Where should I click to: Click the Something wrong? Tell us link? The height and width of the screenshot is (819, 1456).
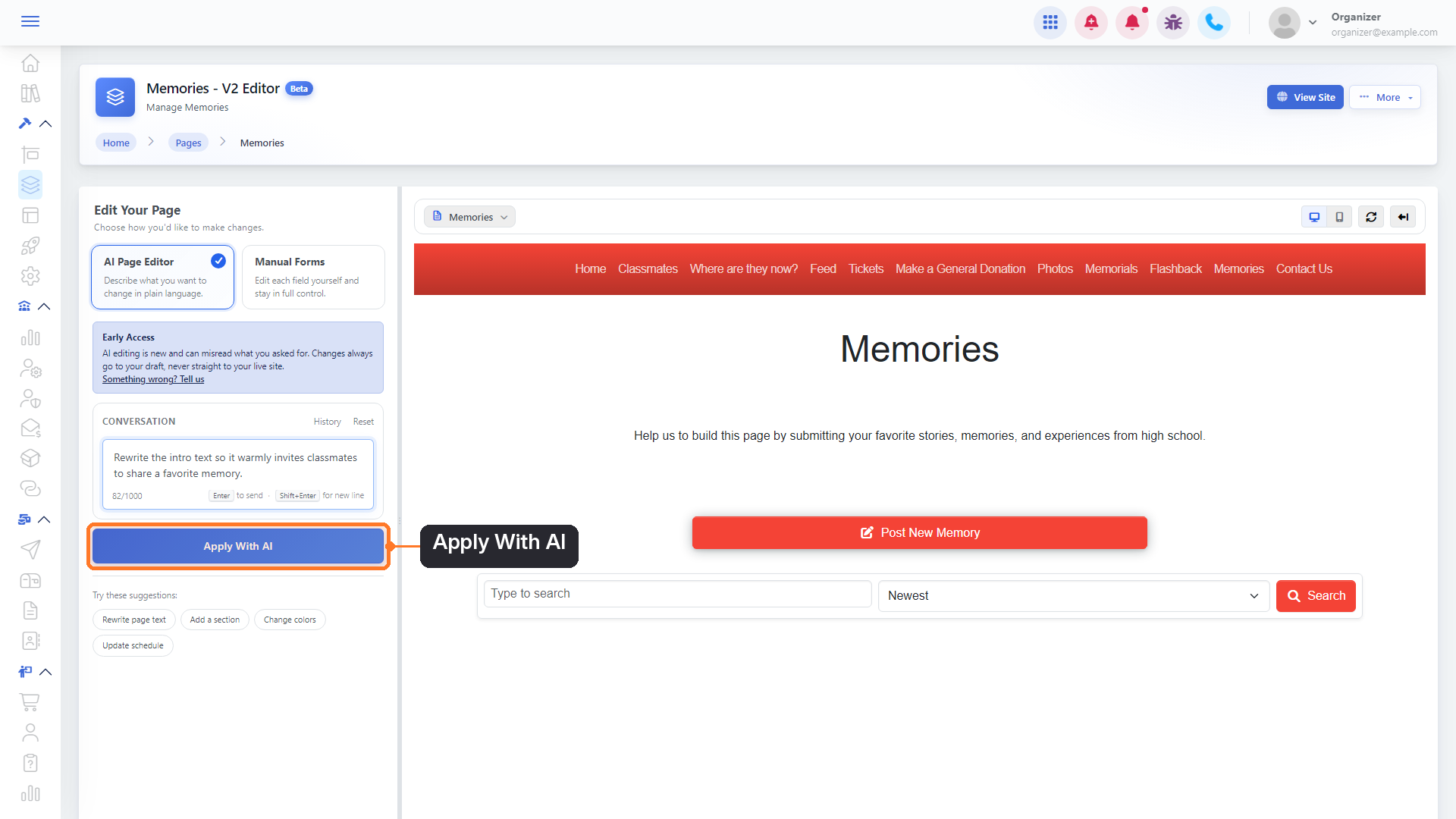pos(153,379)
